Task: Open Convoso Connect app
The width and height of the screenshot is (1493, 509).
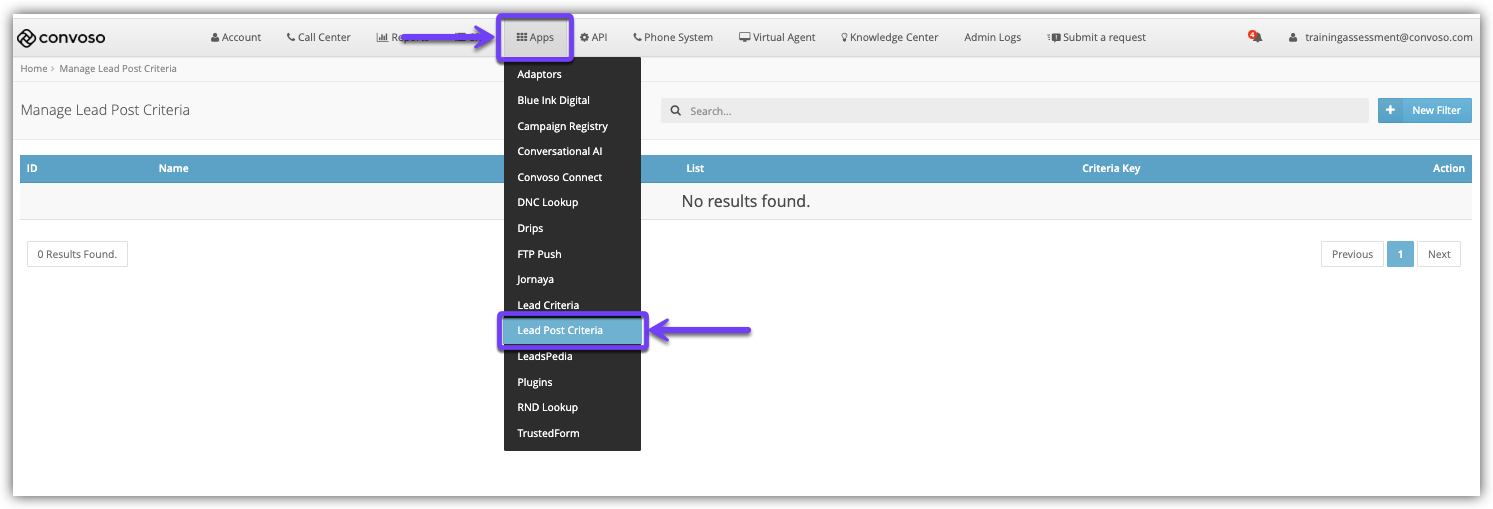Action: [x=572, y=177]
